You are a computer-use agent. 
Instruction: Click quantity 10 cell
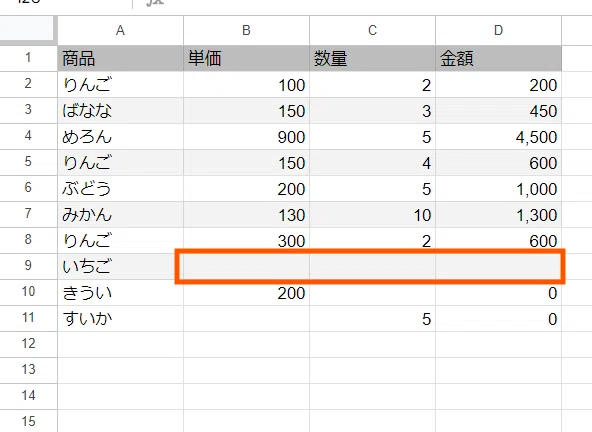[373, 214]
